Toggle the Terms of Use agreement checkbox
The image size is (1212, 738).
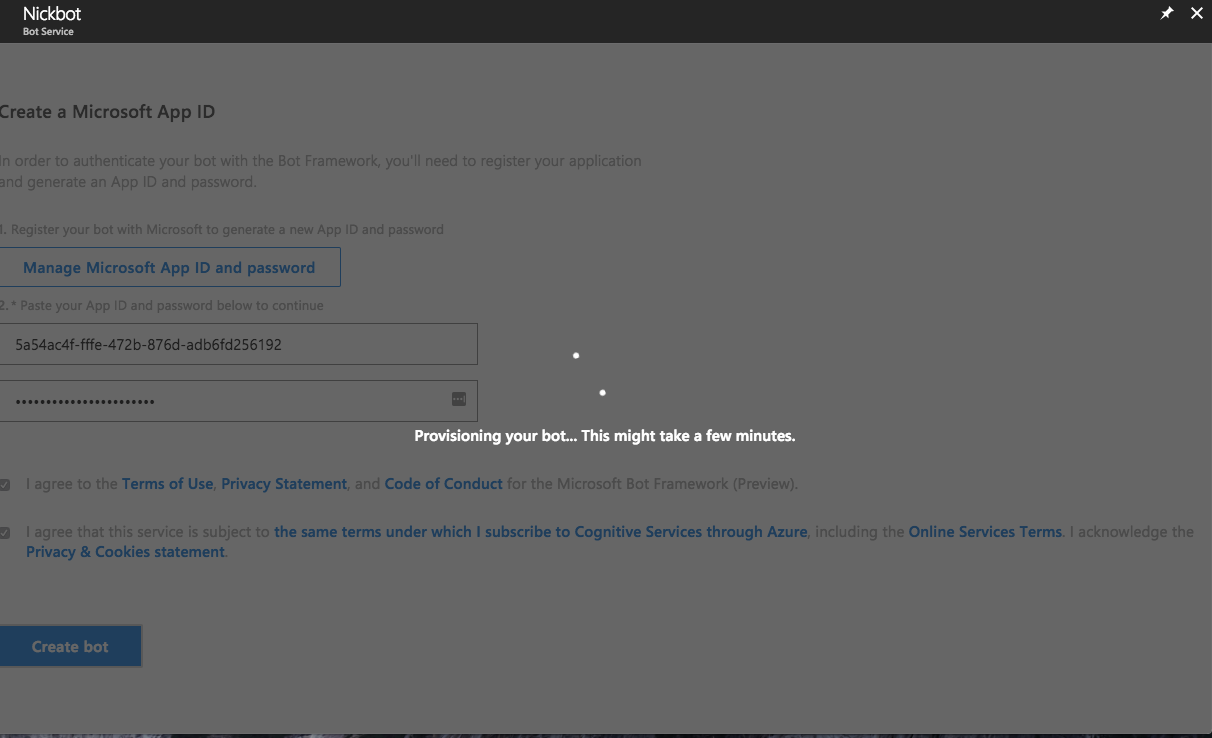5,485
